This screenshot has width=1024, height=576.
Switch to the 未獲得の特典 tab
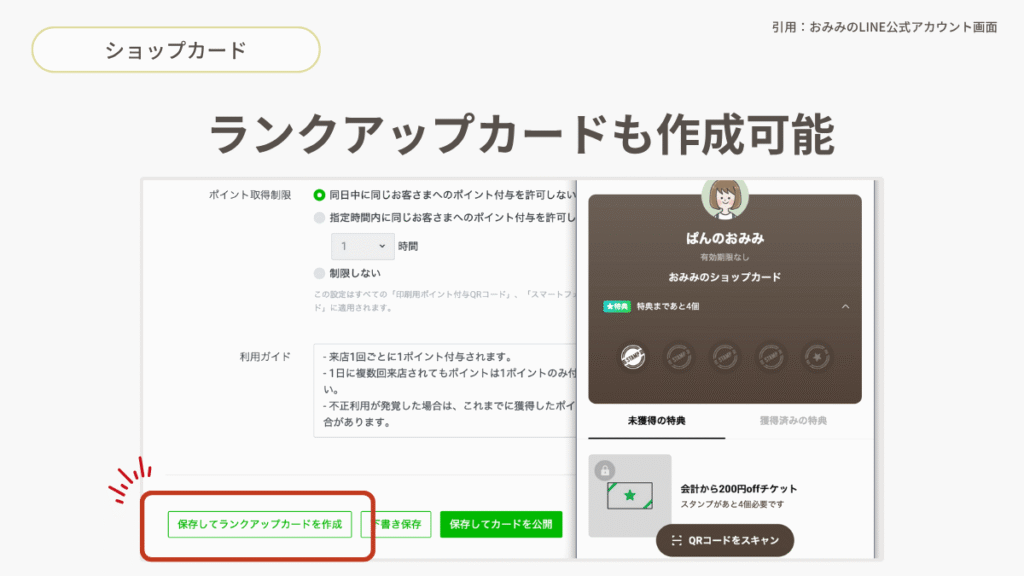pos(656,420)
